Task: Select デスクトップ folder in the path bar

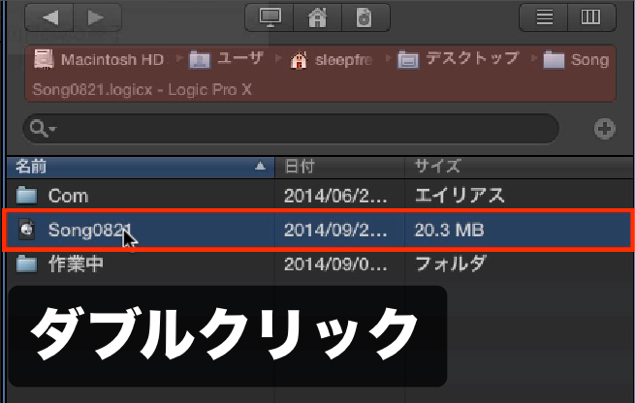Action: pos(458,60)
